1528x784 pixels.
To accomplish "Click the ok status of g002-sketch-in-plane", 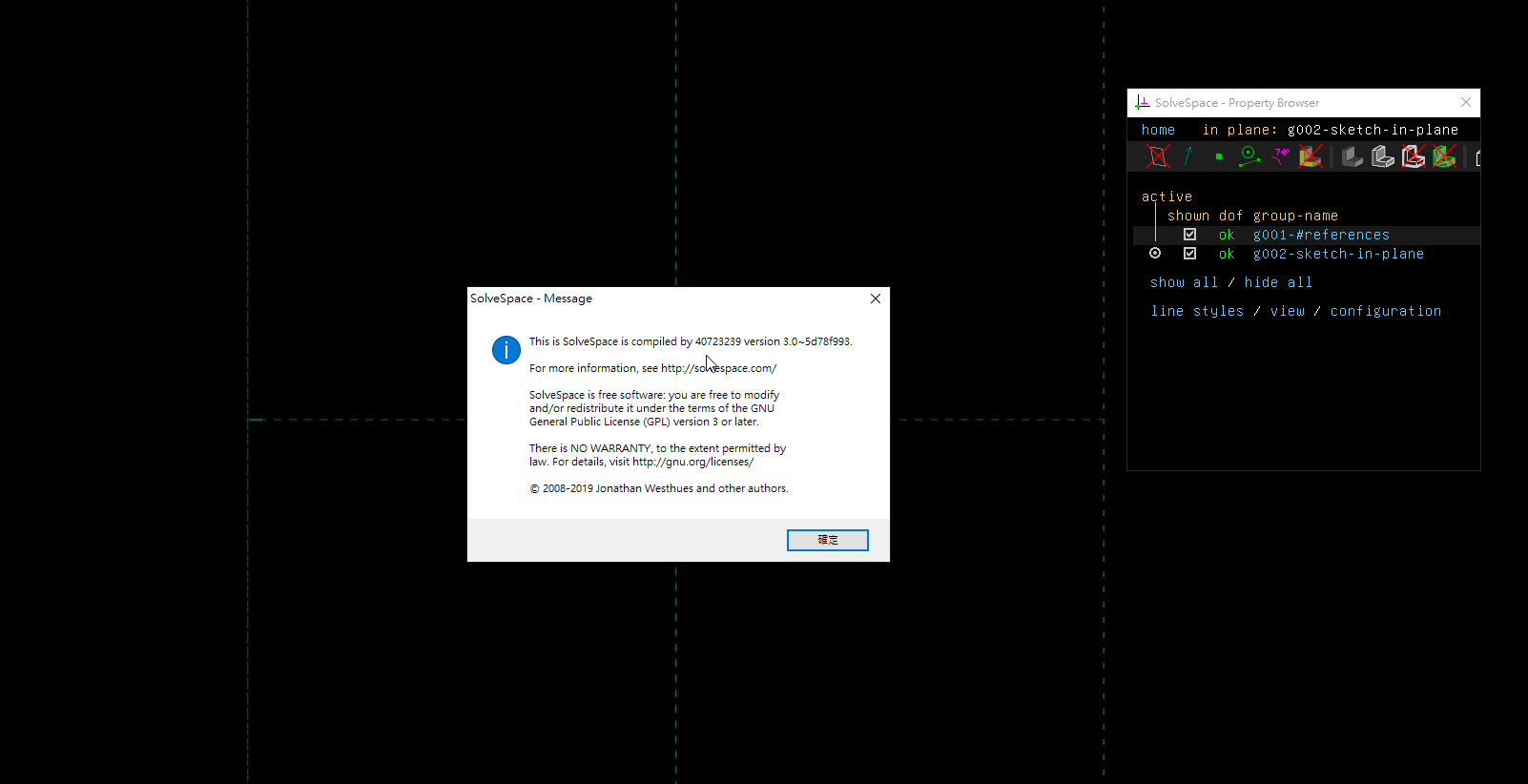I will coord(1227,254).
